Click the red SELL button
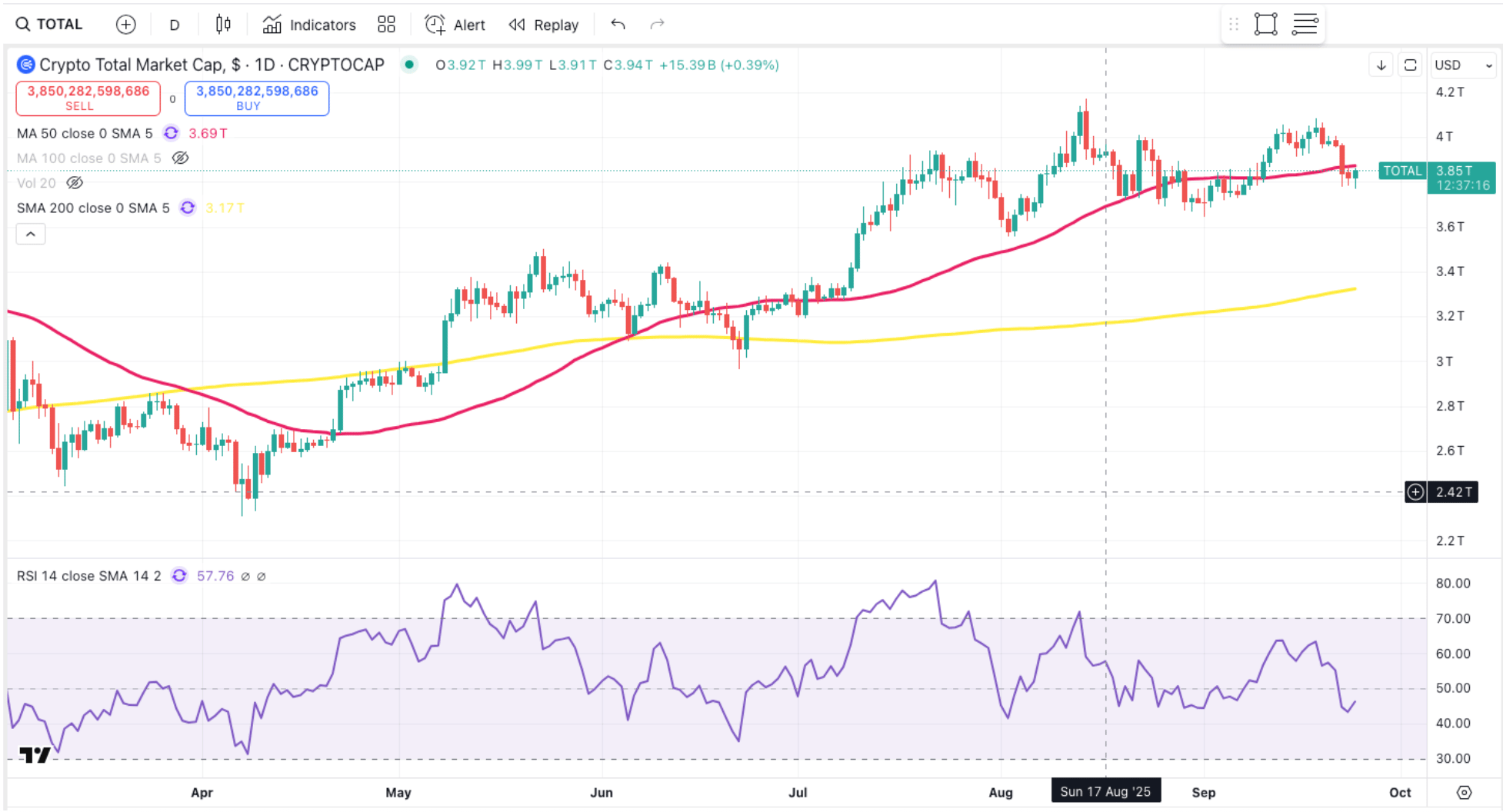 88,98
